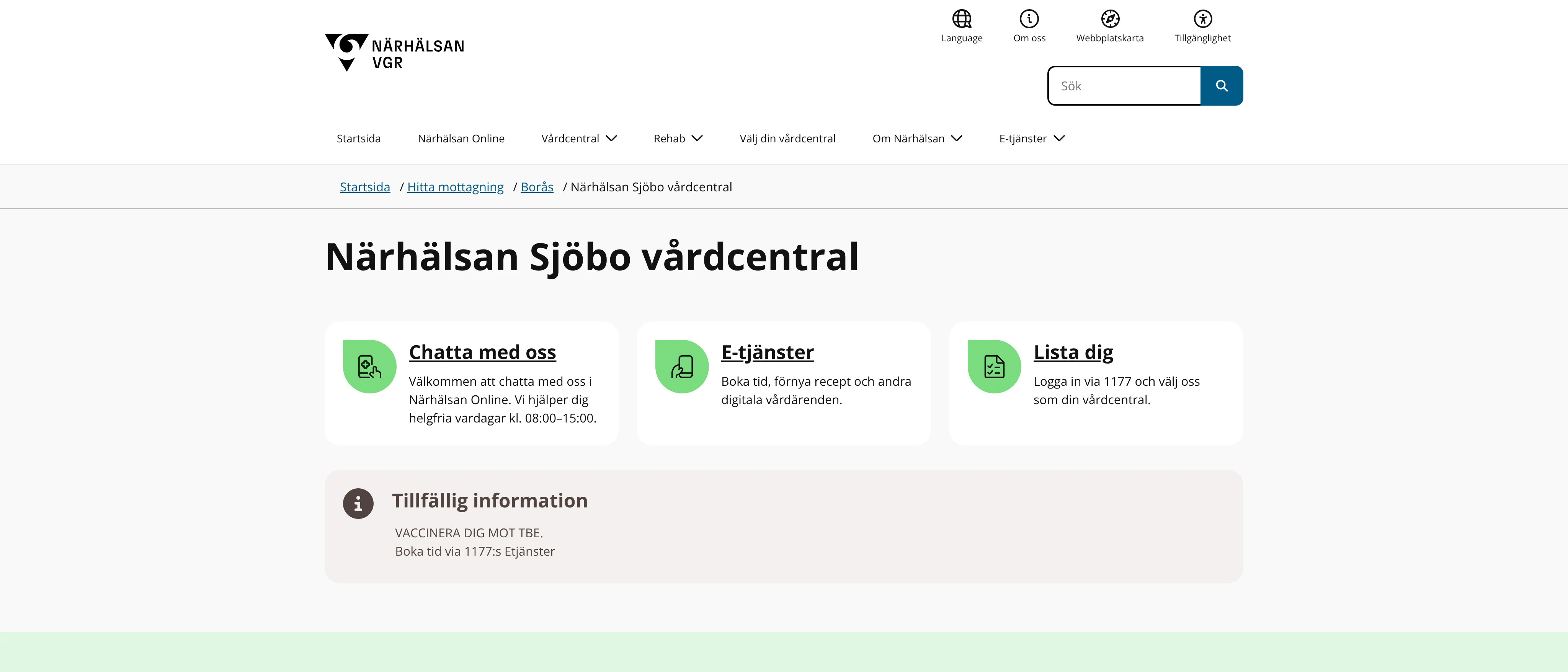Expand the Rehab menu chevron
The height and width of the screenshot is (672, 1568).
697,138
